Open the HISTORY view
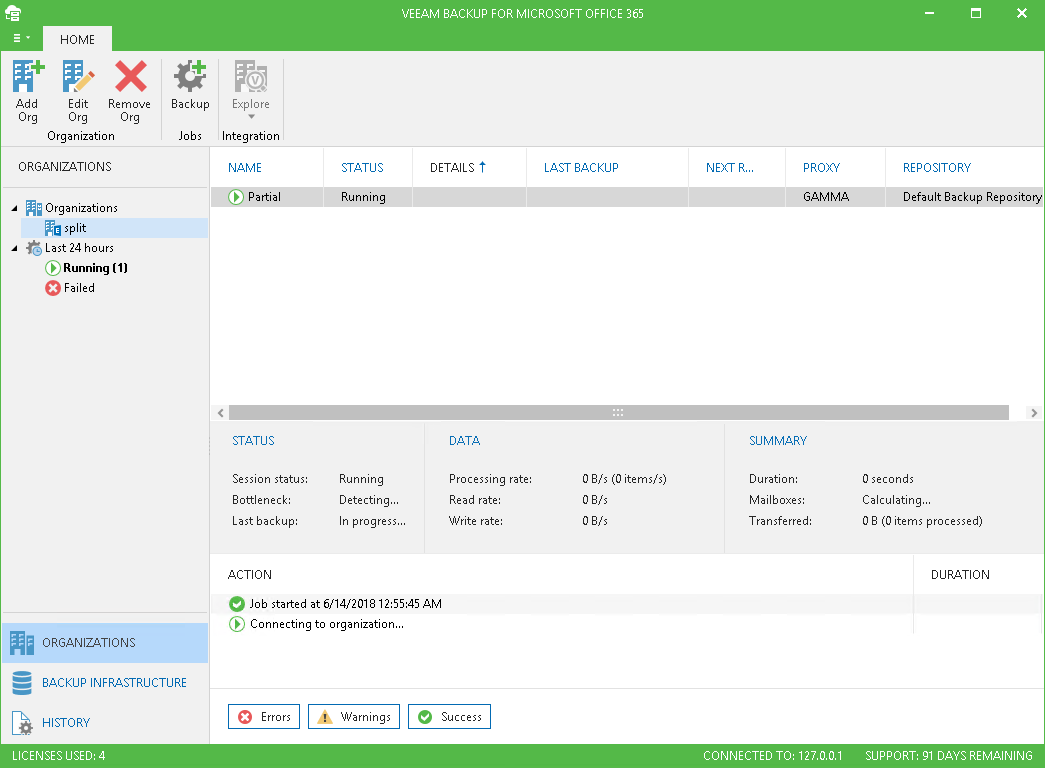The width and height of the screenshot is (1045, 768). [105, 723]
